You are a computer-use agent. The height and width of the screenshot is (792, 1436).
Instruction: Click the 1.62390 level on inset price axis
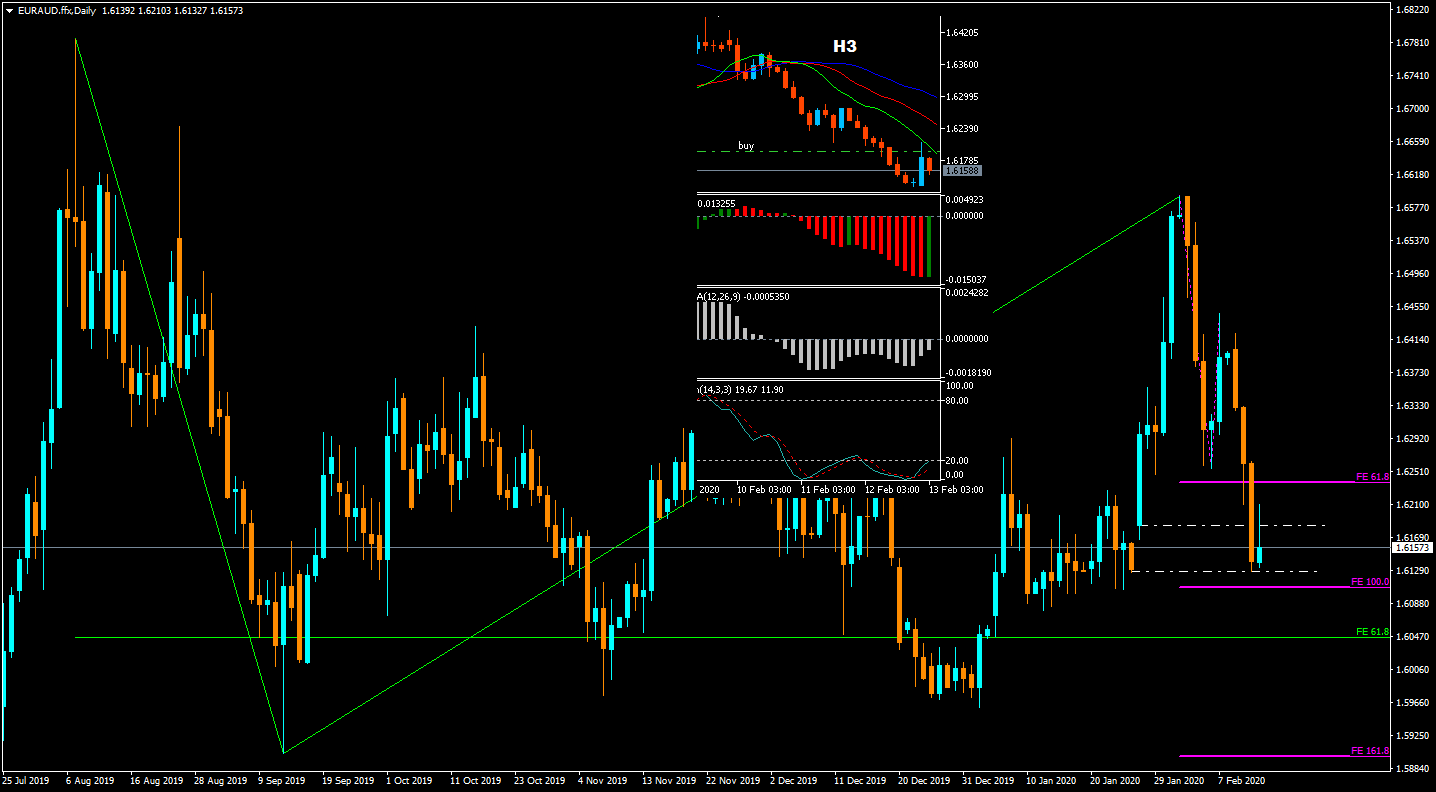[961, 129]
